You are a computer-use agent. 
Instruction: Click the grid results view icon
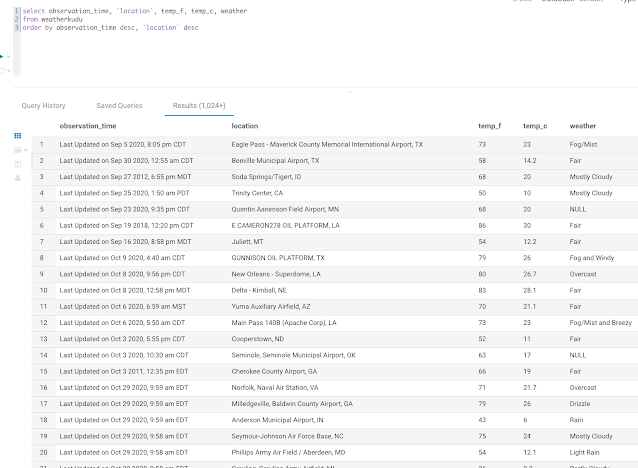click(x=17, y=135)
